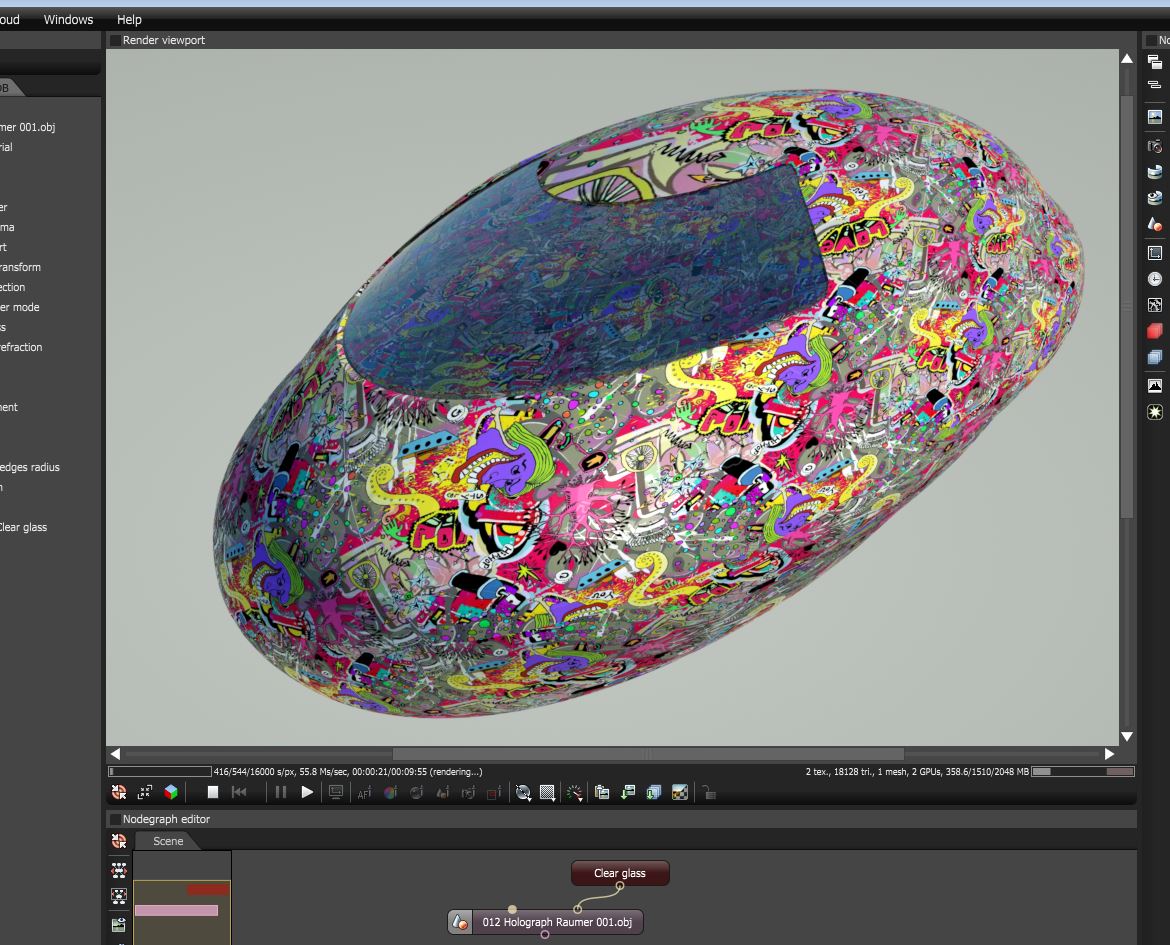
Task: Open the Windows menu
Action: [x=68, y=19]
